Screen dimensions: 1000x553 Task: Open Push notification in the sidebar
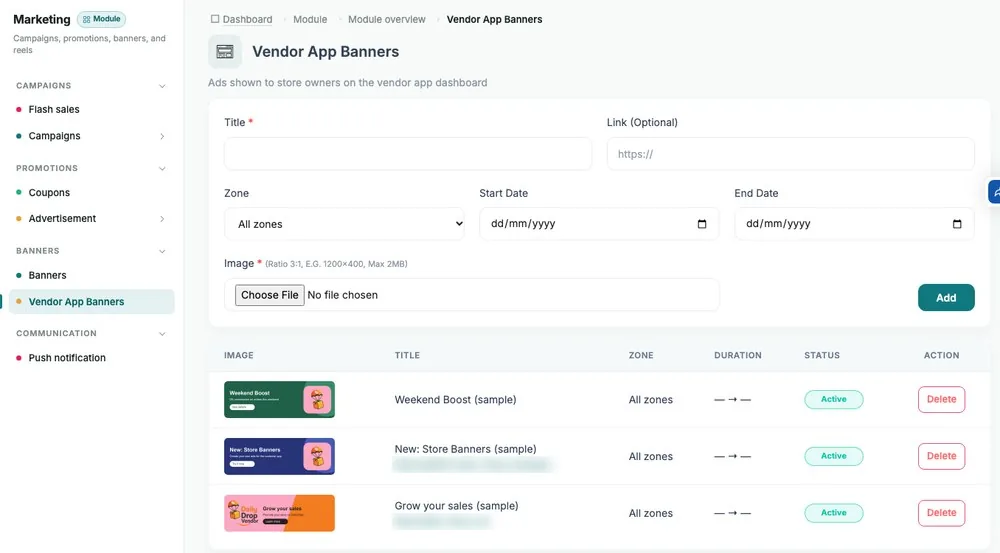click(67, 358)
